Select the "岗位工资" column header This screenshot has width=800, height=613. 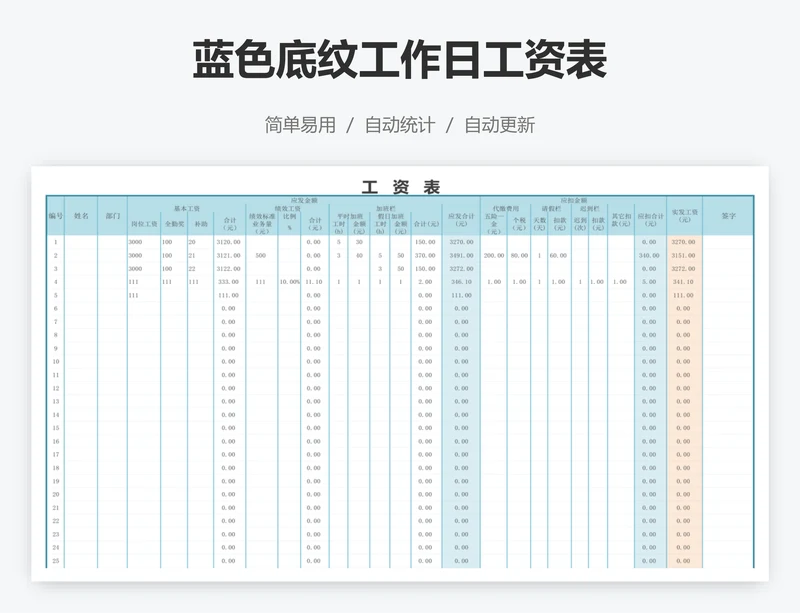point(144,224)
